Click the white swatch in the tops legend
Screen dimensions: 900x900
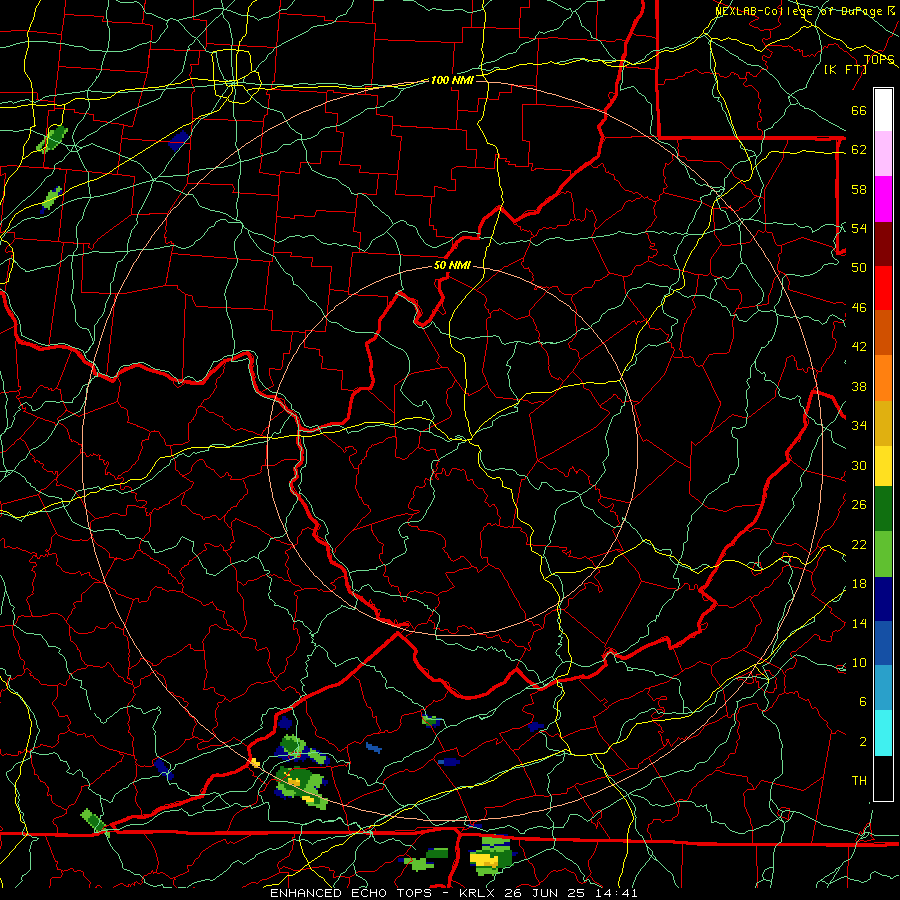(883, 110)
